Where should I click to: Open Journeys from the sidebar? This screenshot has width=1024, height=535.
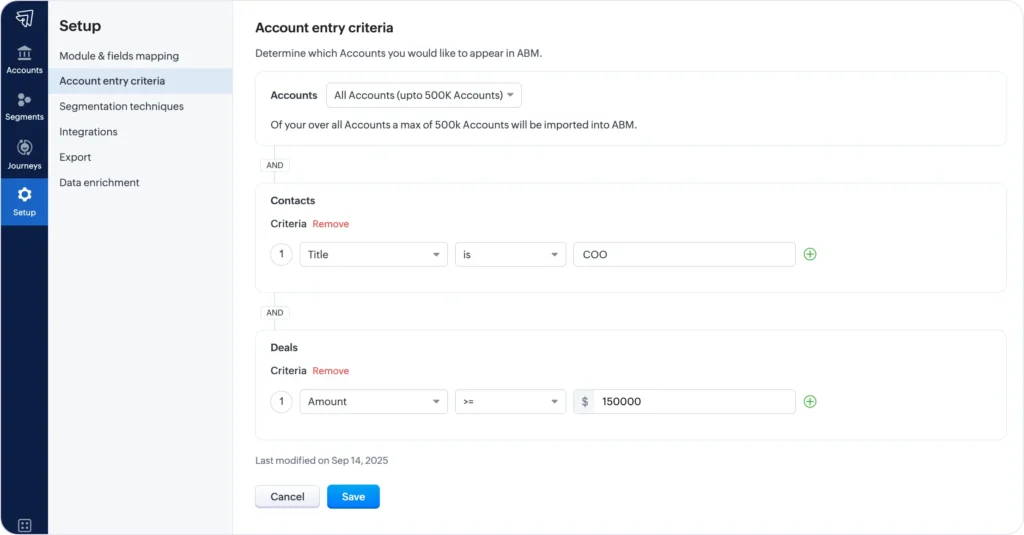(24, 155)
